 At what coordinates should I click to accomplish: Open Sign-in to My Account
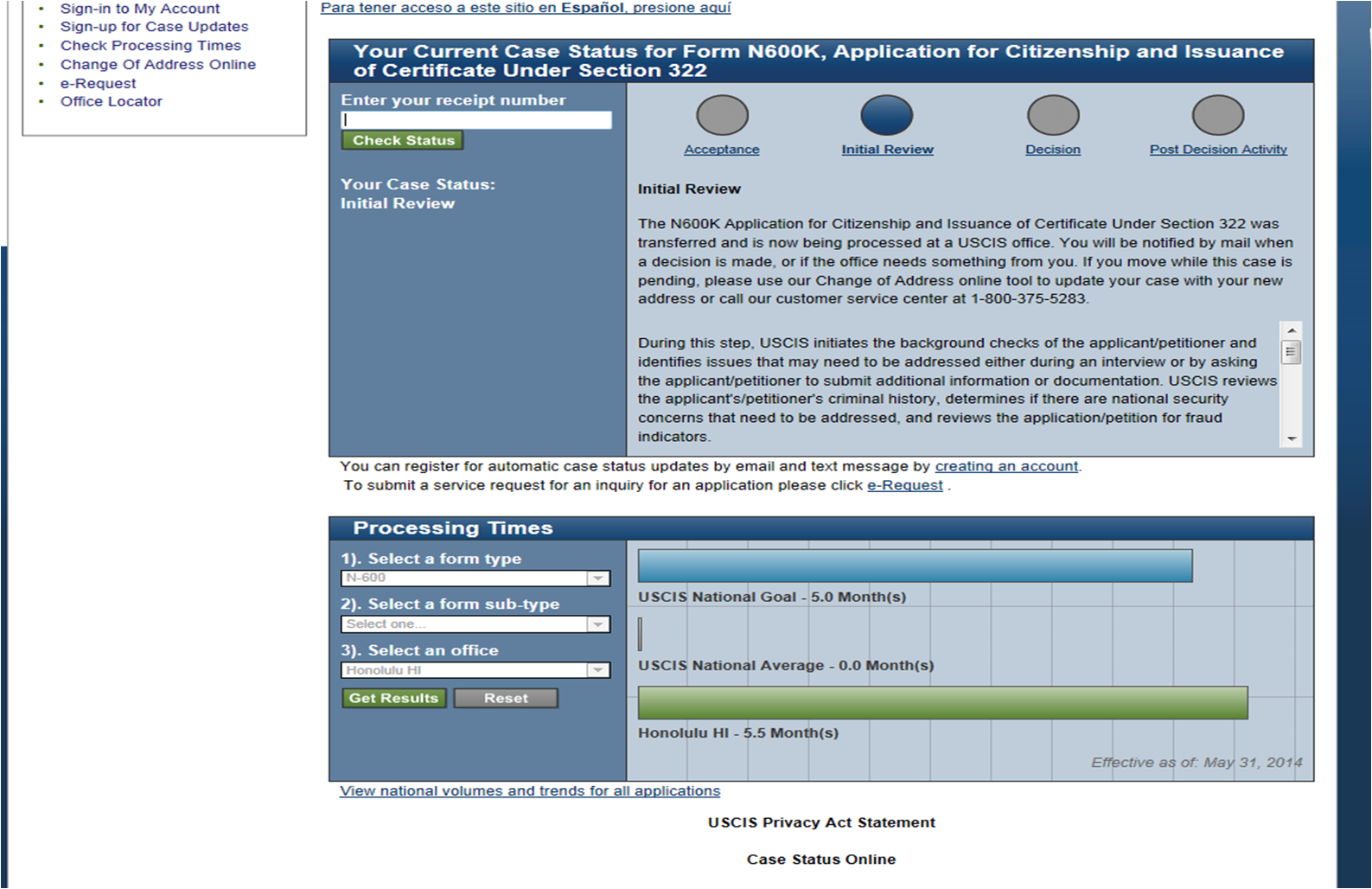(x=140, y=9)
